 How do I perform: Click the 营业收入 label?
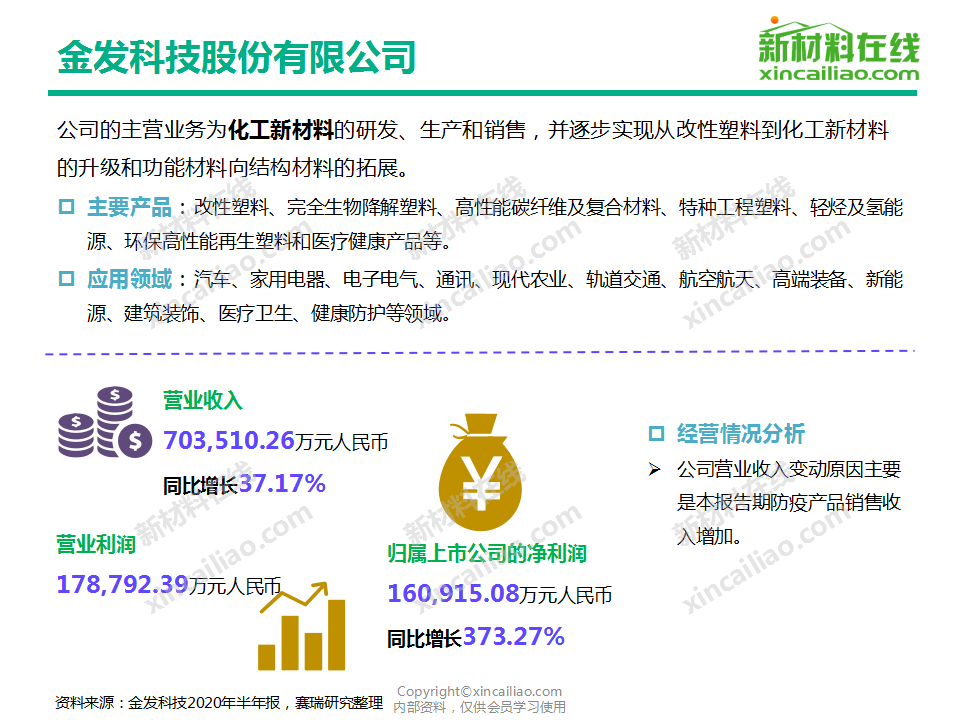point(203,400)
